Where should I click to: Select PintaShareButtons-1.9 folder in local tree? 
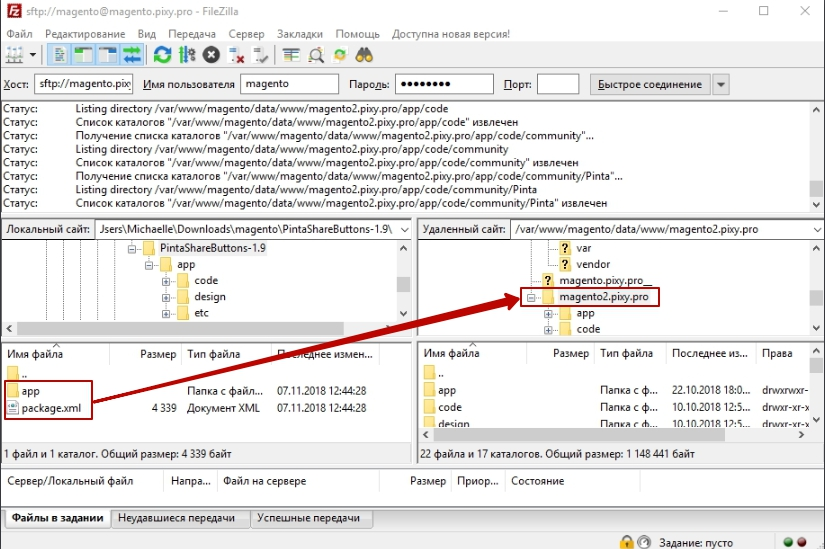tap(213, 248)
